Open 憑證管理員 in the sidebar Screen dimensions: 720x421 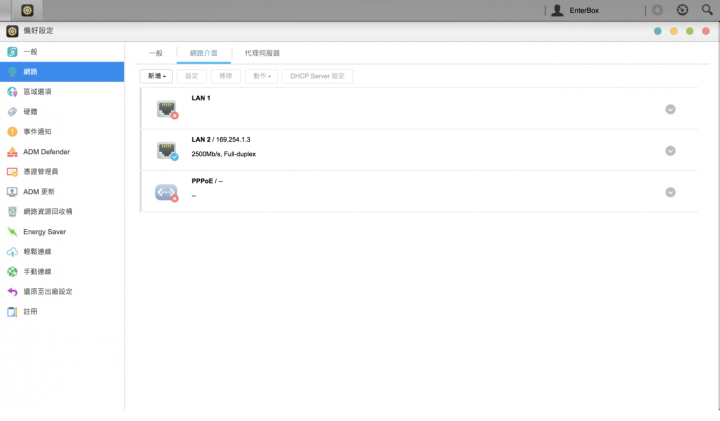click(62, 172)
